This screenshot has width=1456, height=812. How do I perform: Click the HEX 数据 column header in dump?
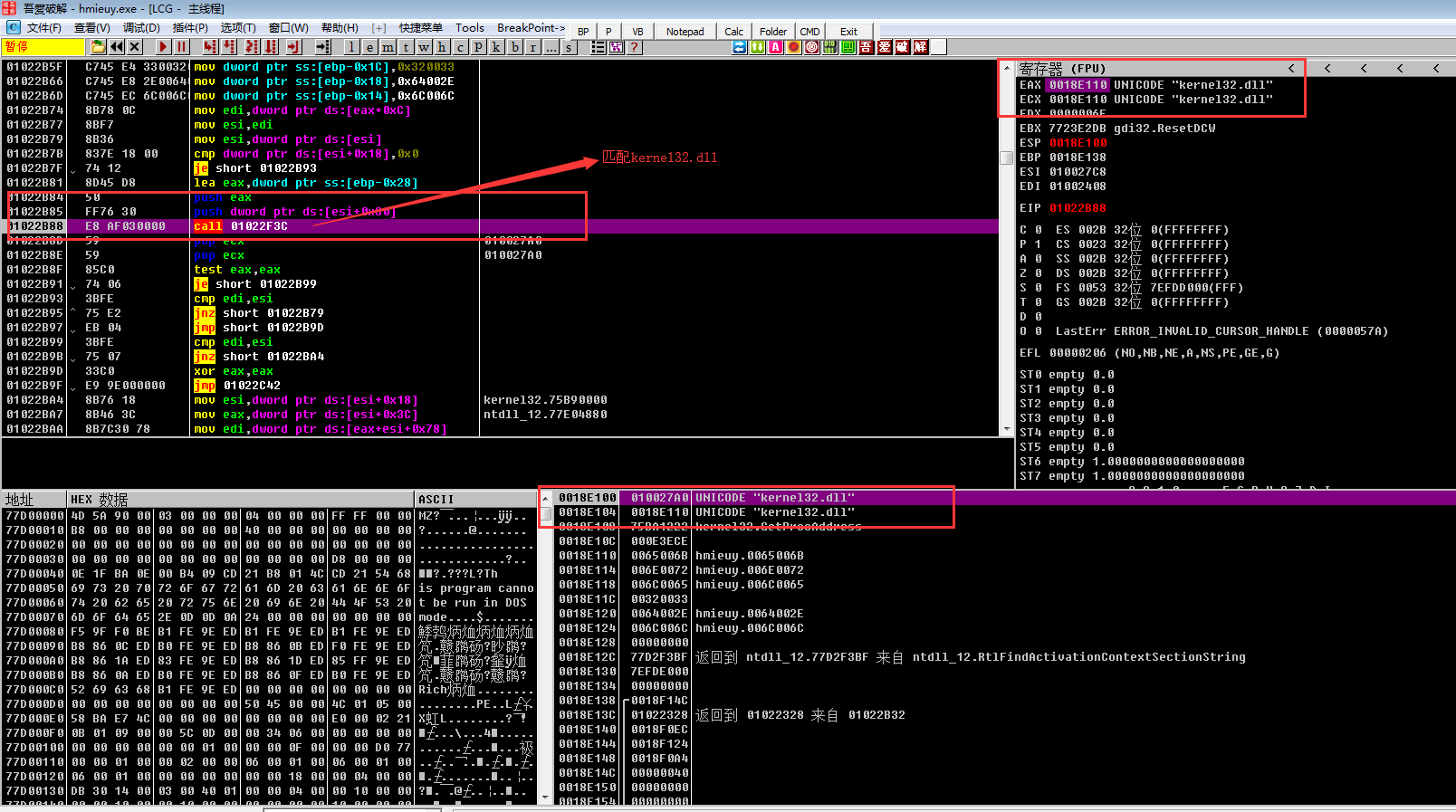click(x=241, y=499)
